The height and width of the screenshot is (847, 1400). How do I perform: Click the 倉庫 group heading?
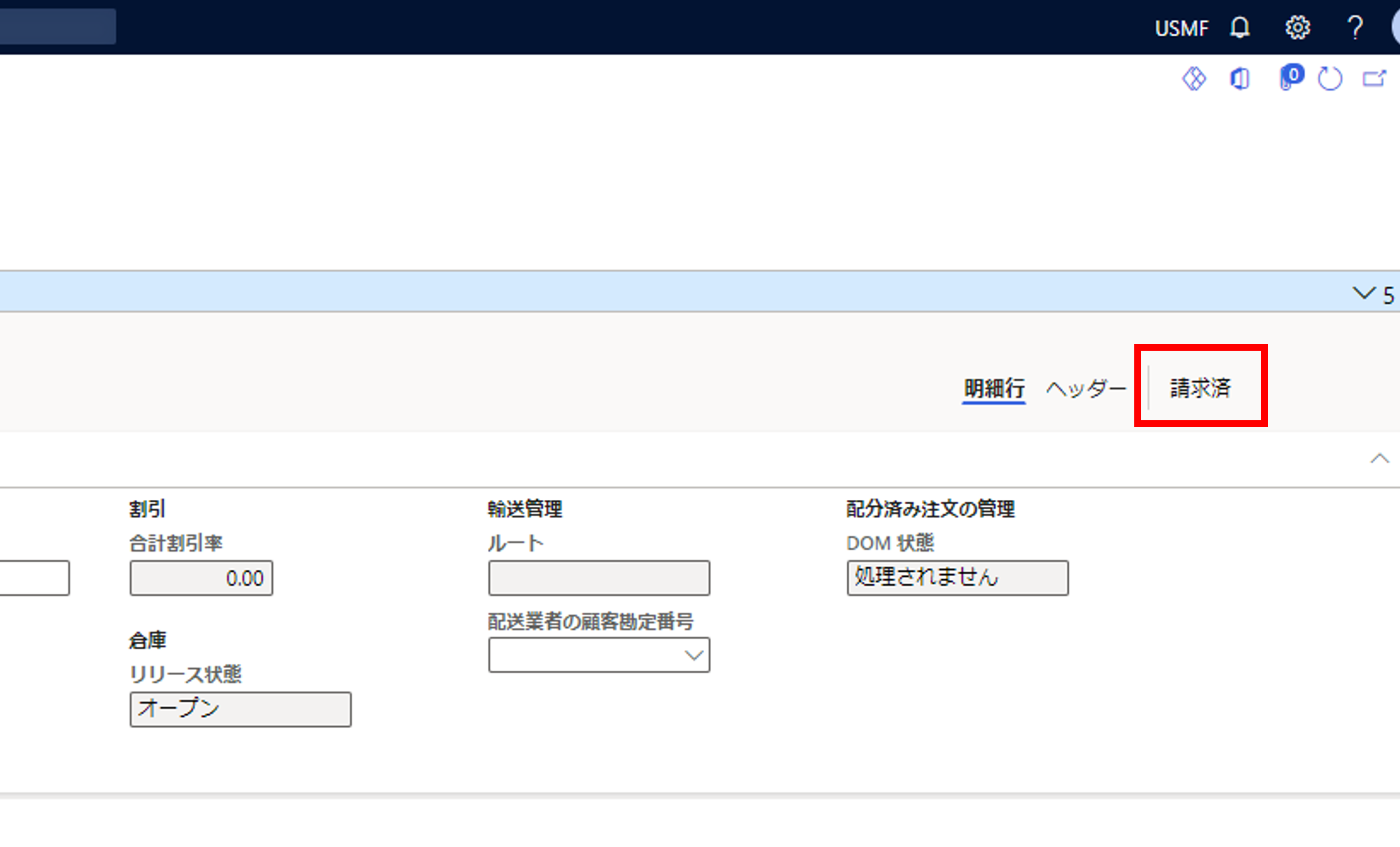(x=147, y=641)
